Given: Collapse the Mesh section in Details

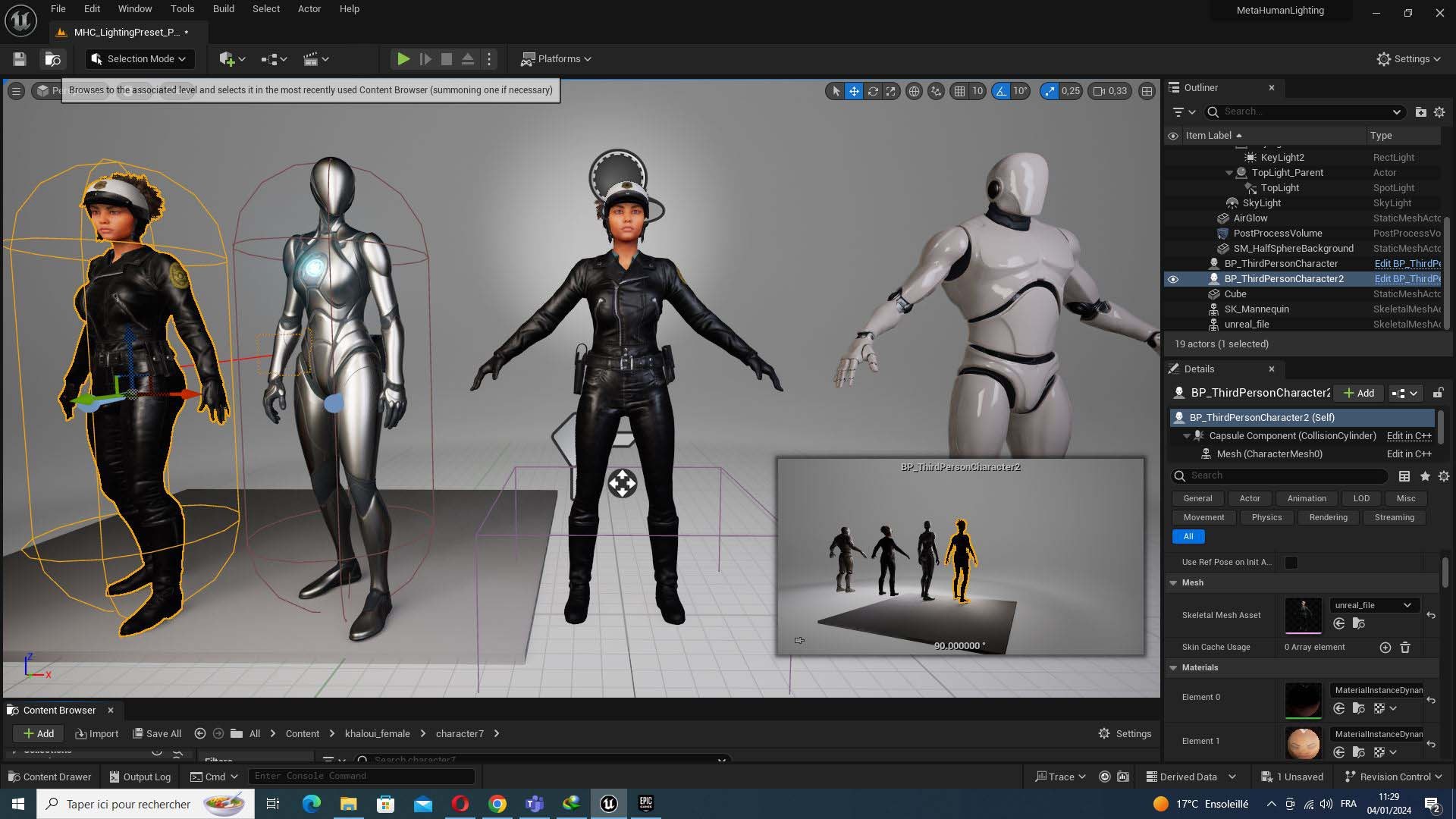Looking at the screenshot, I should tap(1174, 583).
